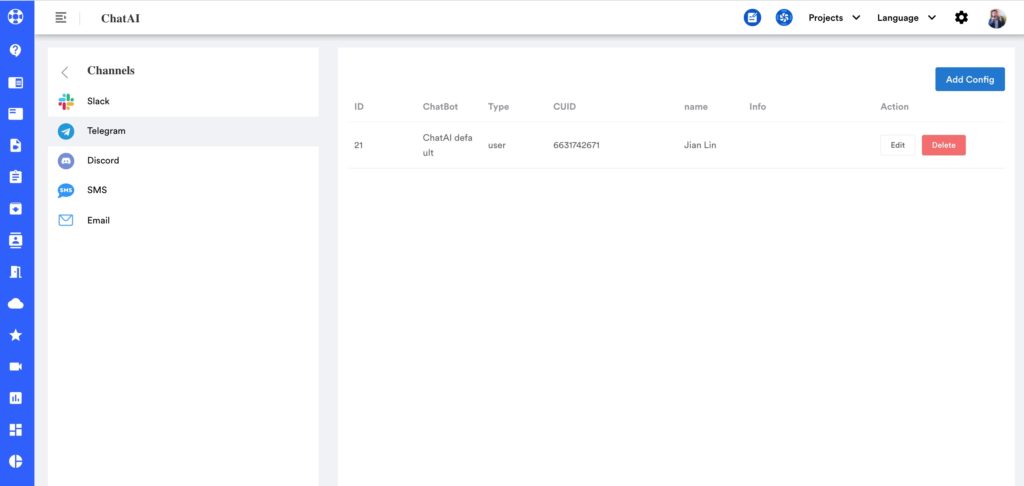Open the archive box sidebar icon
Image resolution: width=1024 pixels, height=486 pixels.
click(16, 208)
